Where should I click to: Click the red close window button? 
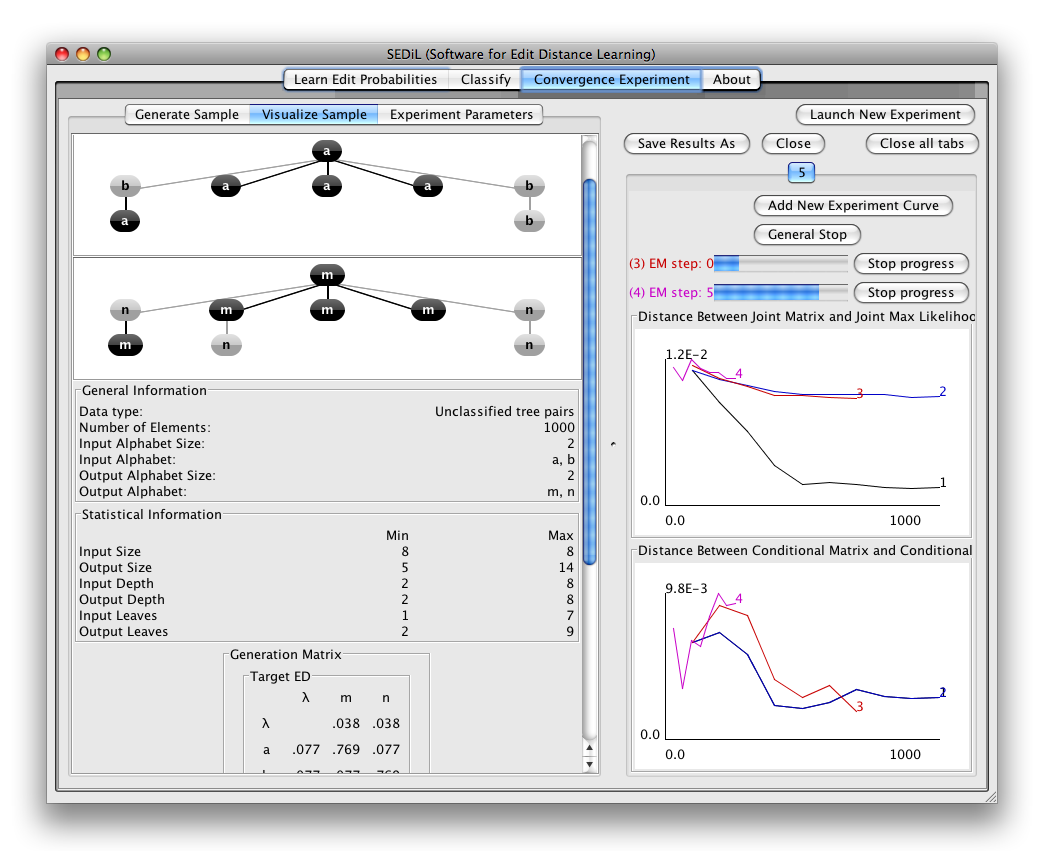click(x=62, y=54)
